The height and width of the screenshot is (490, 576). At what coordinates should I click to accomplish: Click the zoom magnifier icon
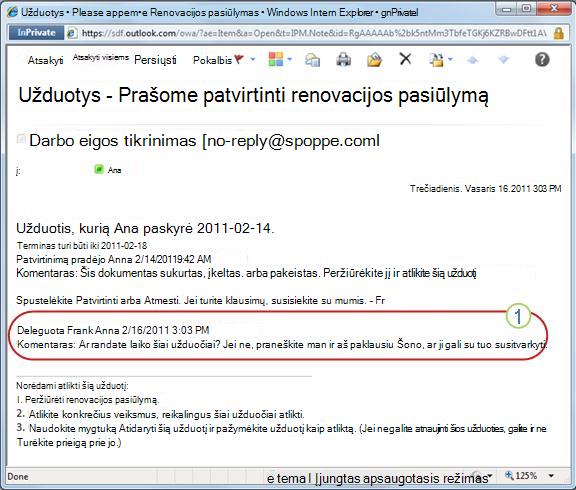(x=509, y=475)
